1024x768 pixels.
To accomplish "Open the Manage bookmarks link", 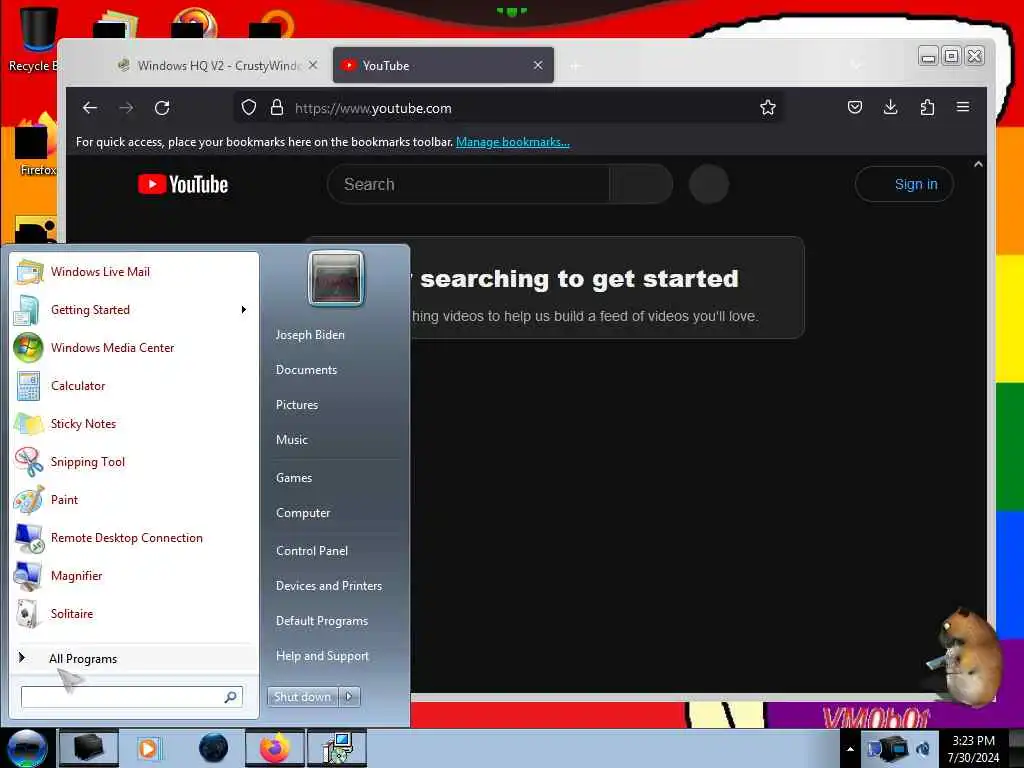I will click(513, 142).
